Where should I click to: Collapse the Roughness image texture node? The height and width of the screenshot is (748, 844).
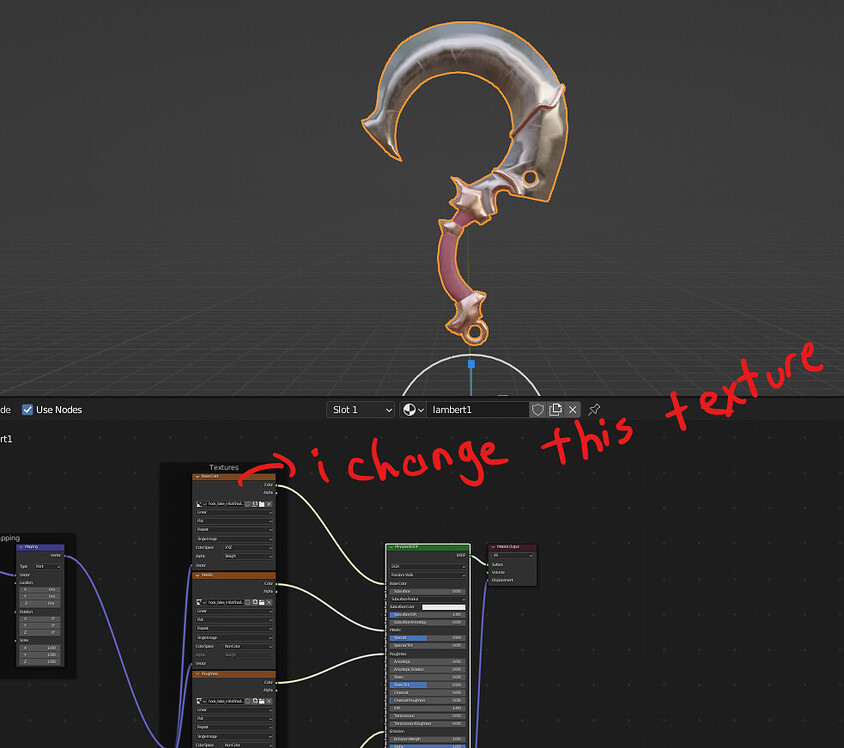click(198, 674)
